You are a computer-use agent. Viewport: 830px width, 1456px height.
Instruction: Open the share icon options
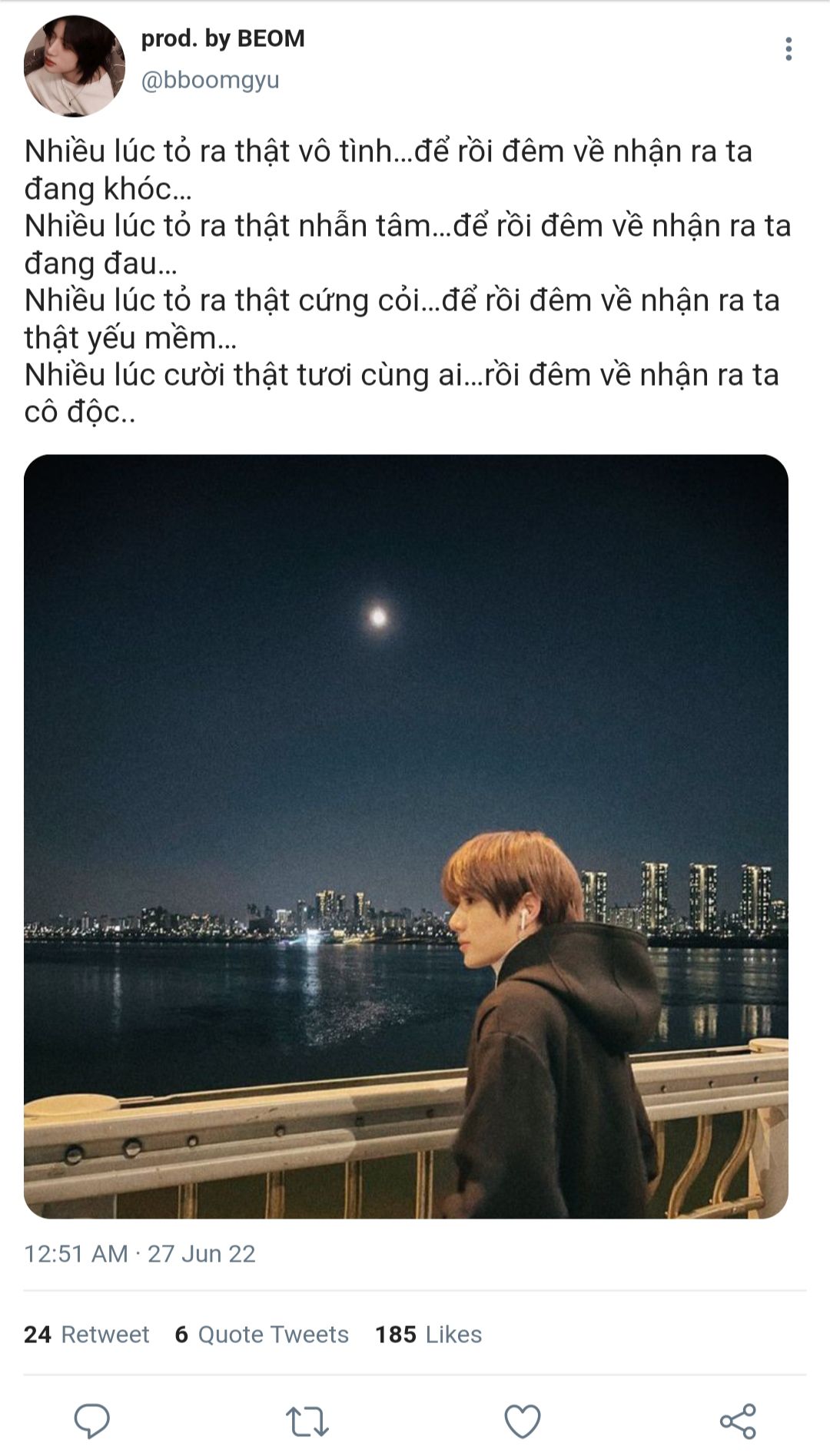pyautogui.click(x=738, y=1421)
